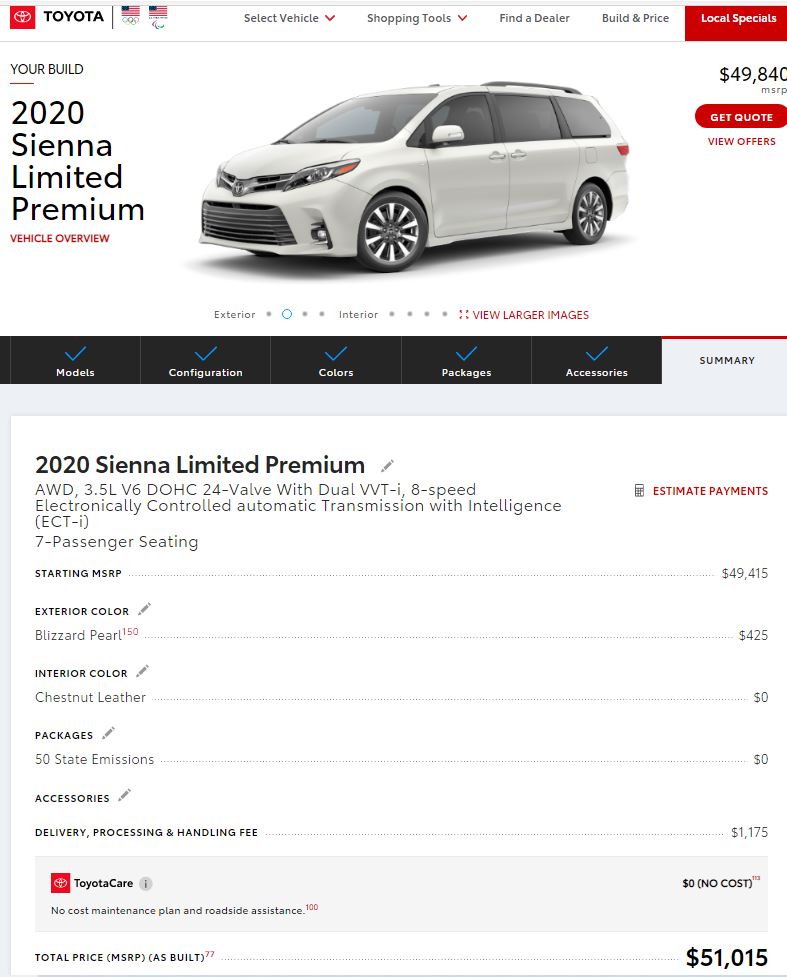This screenshot has width=787, height=977.
Task: Expand the Shopping Tools dropdown
Action: 417,18
